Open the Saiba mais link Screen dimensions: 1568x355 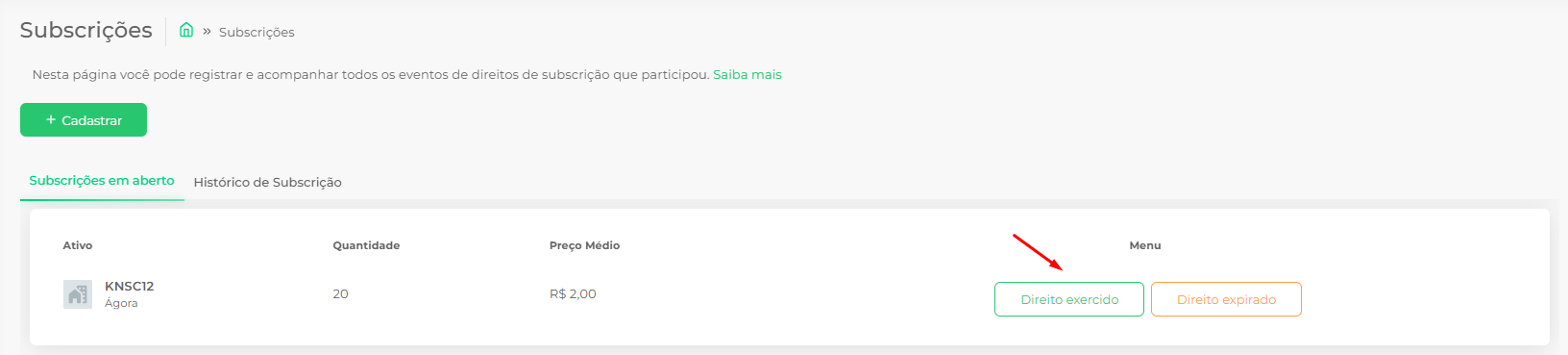747,74
